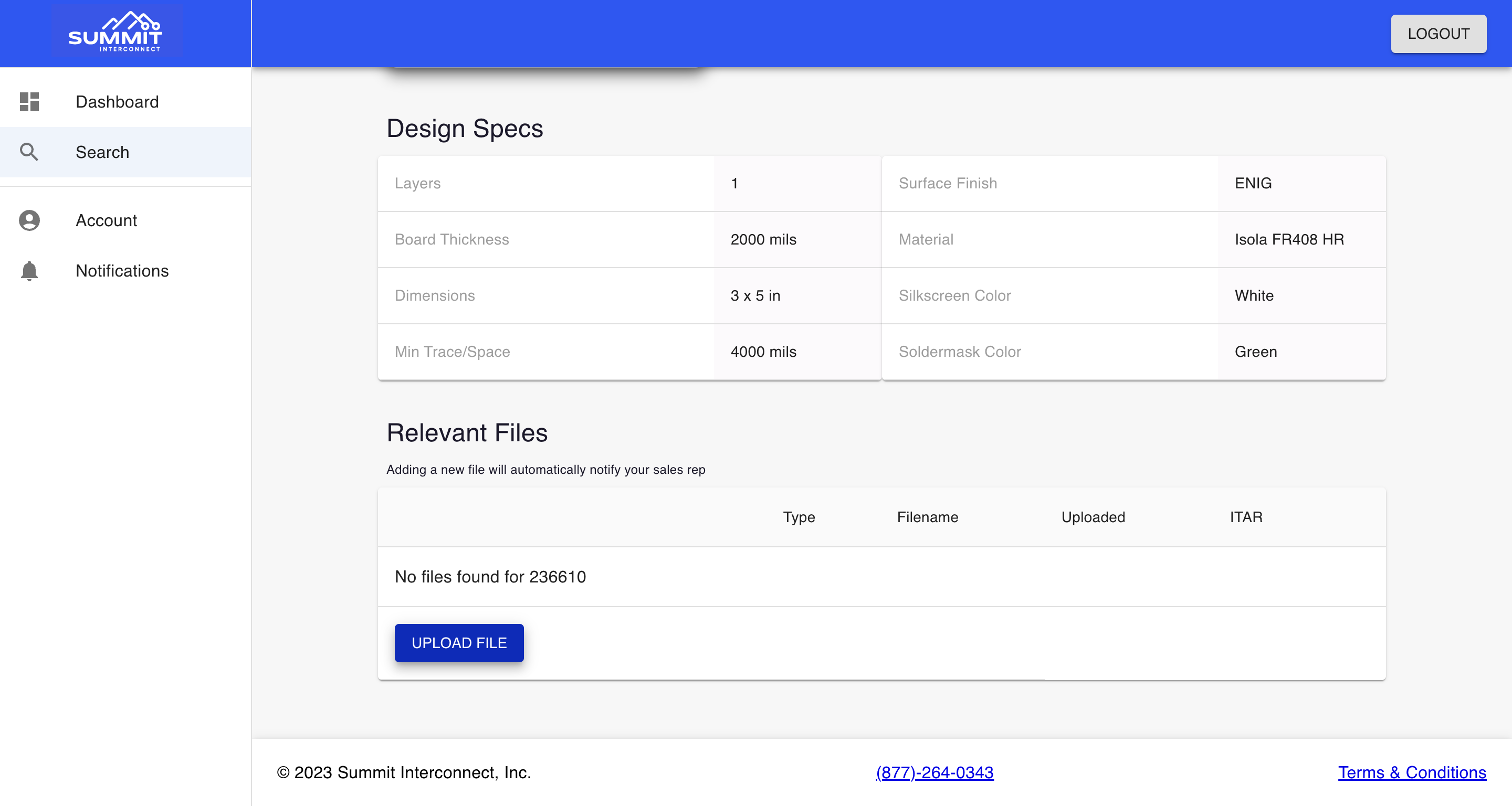Click the Isola FR408 HR value

(x=1289, y=239)
